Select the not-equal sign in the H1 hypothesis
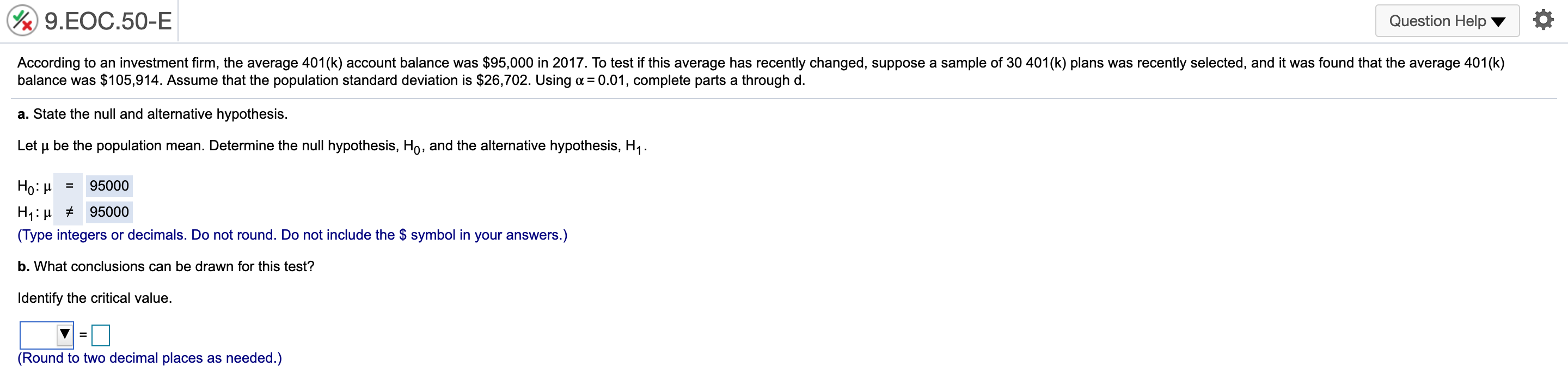1568x391 pixels. click(x=69, y=212)
